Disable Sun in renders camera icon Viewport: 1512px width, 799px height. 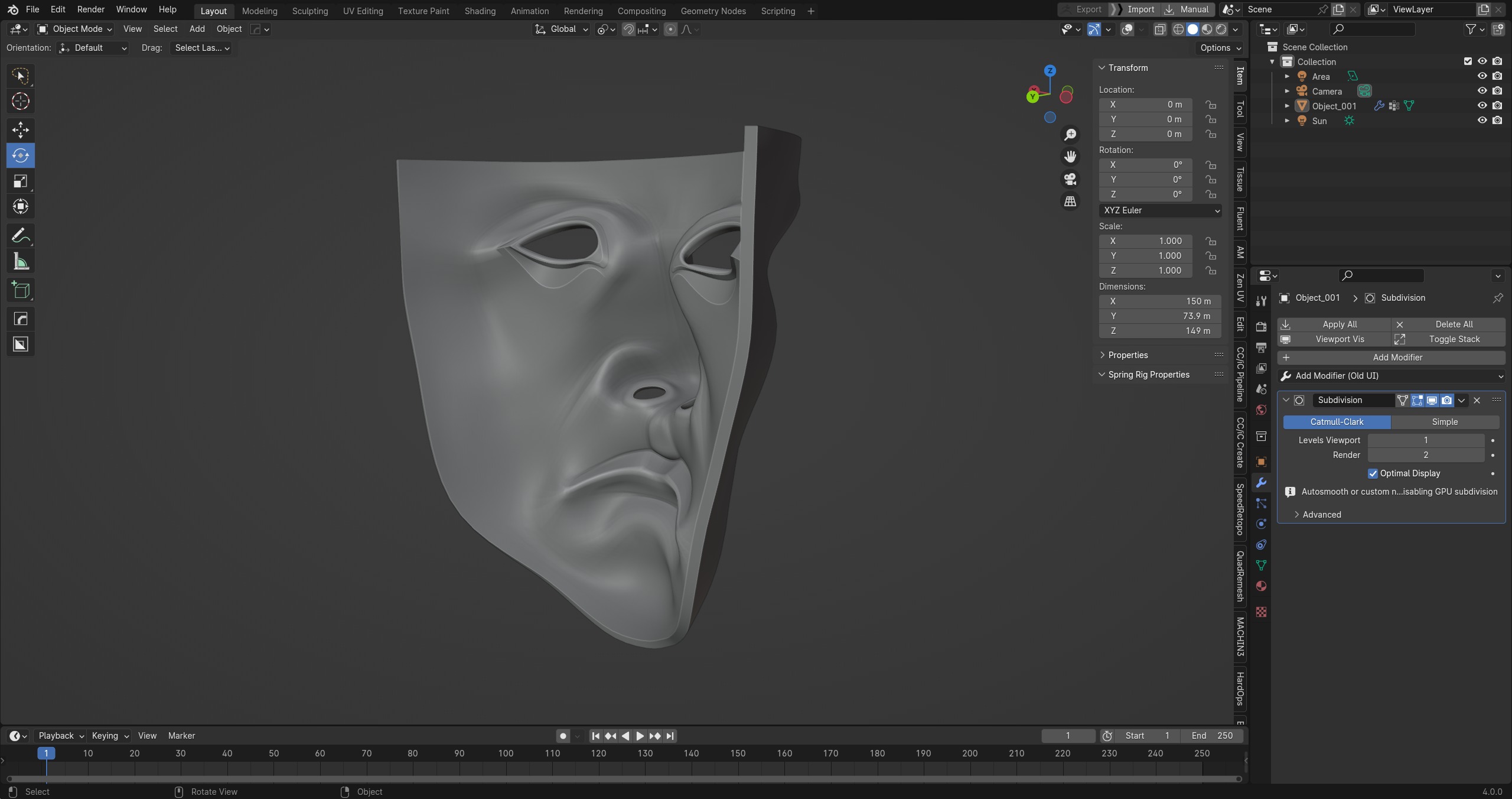pyautogui.click(x=1497, y=121)
